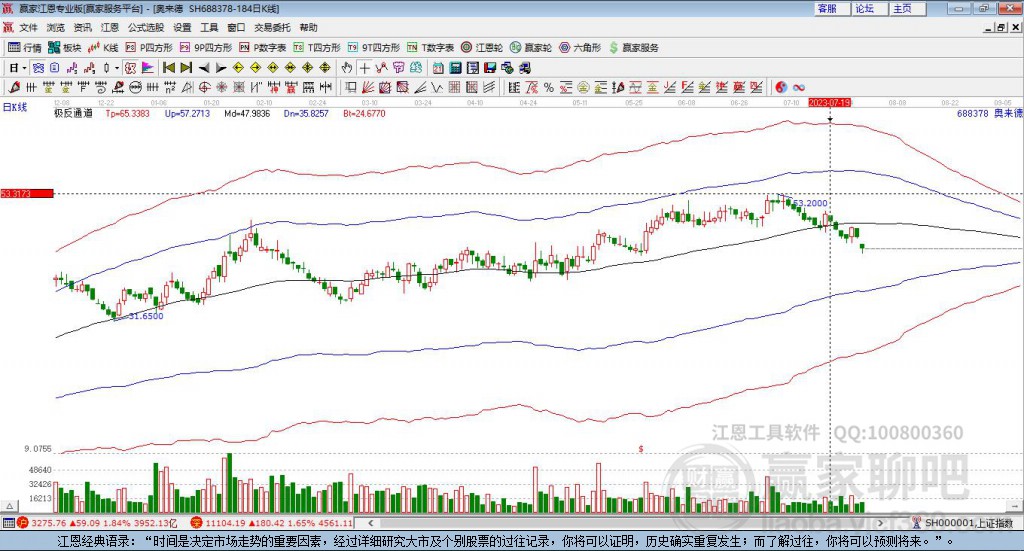1024x551 pixels.
Task: Open the 板块 sector view
Action: pyautogui.click(x=65, y=48)
